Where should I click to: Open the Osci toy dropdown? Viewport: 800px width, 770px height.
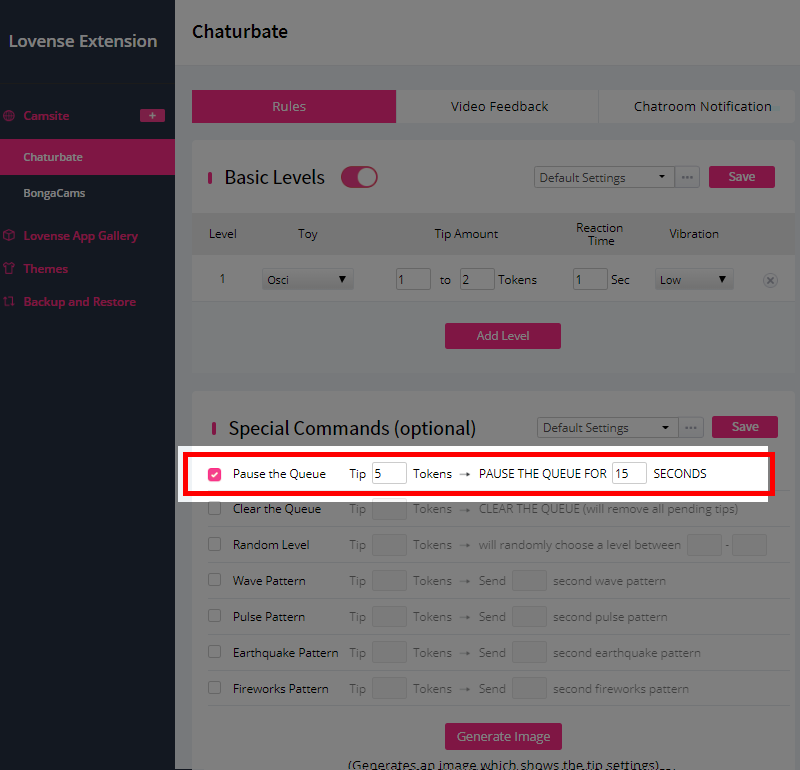click(x=308, y=280)
